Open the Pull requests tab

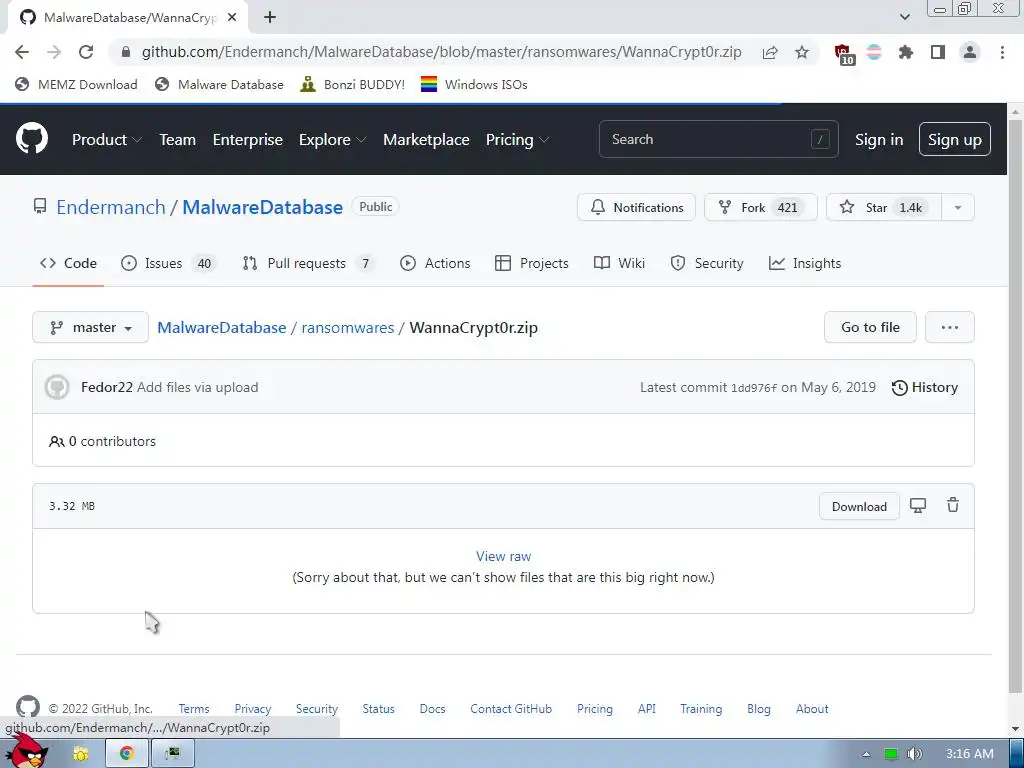click(308, 263)
